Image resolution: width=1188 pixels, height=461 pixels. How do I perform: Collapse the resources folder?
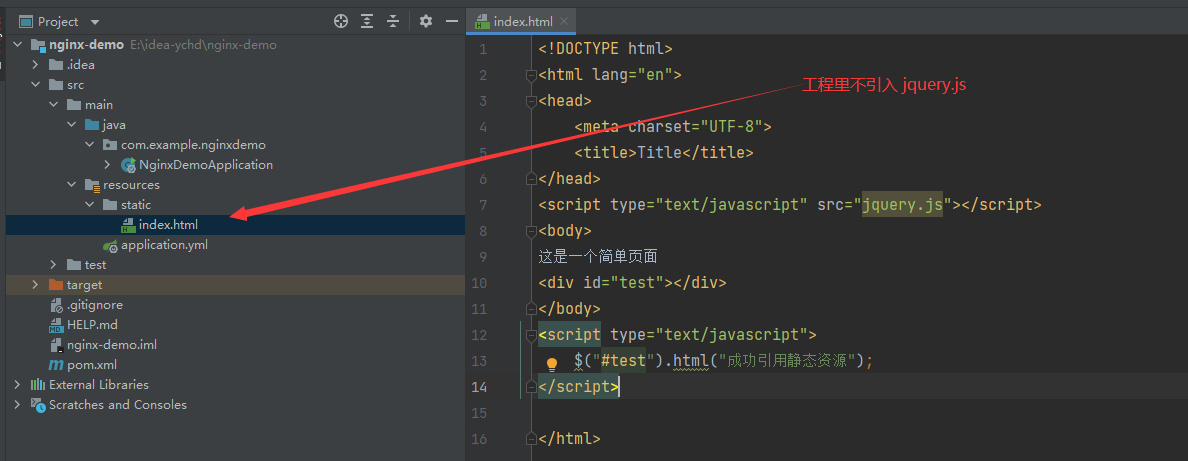coord(72,184)
